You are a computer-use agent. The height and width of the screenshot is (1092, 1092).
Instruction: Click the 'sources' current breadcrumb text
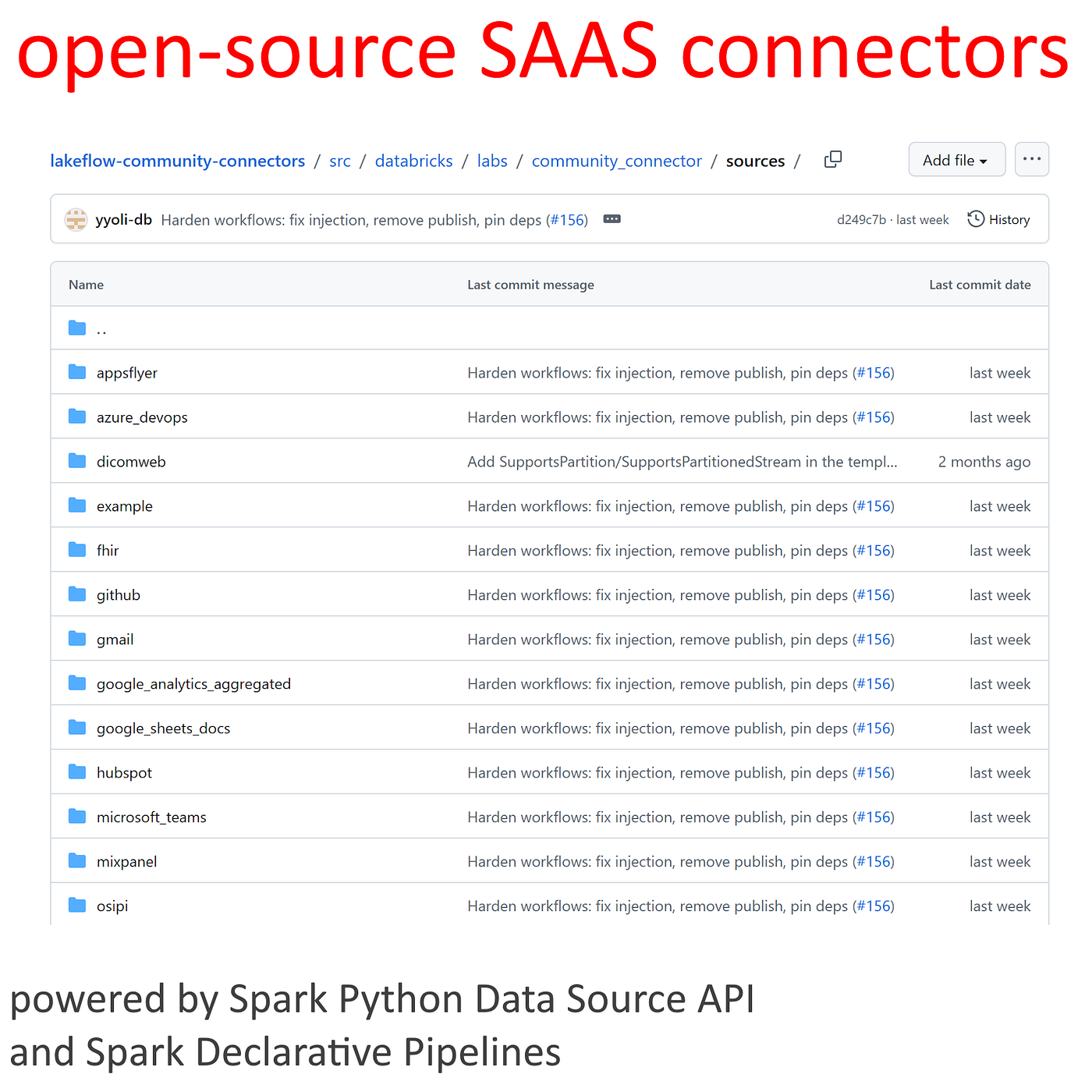click(756, 161)
